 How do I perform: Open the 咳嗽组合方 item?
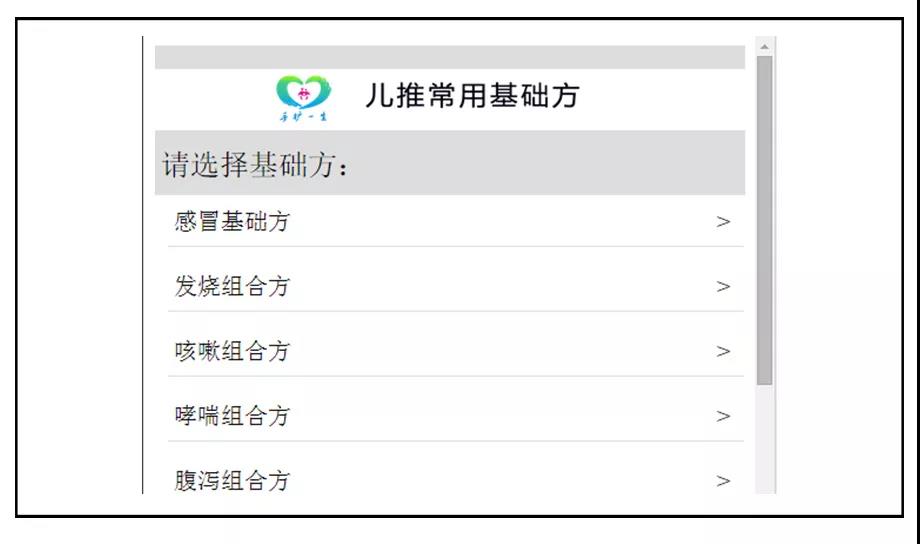[456, 350]
